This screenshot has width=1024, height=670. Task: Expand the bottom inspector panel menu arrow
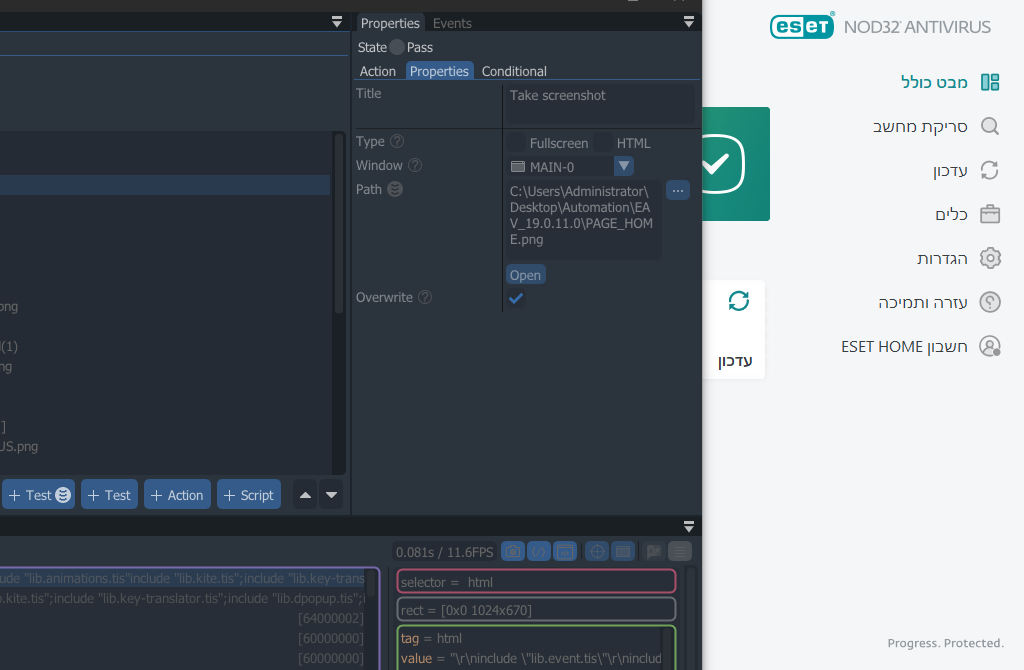pos(688,526)
